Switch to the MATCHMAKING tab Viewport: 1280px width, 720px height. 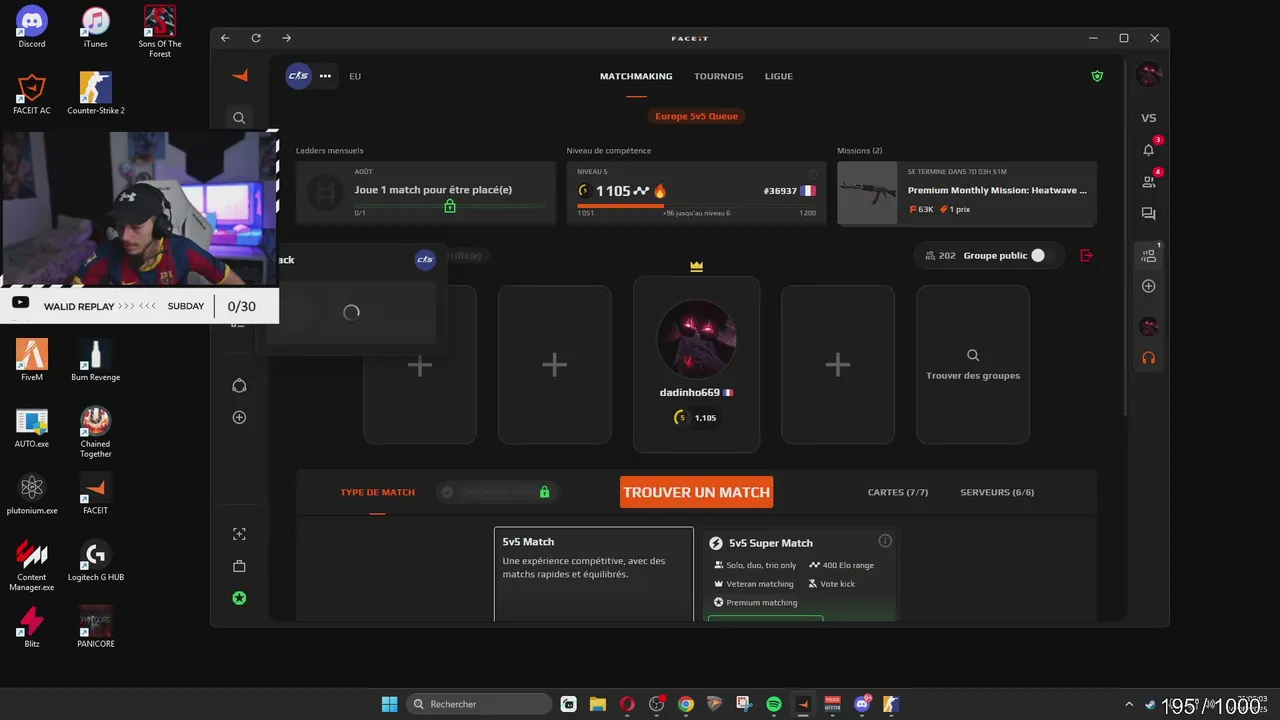coord(636,76)
